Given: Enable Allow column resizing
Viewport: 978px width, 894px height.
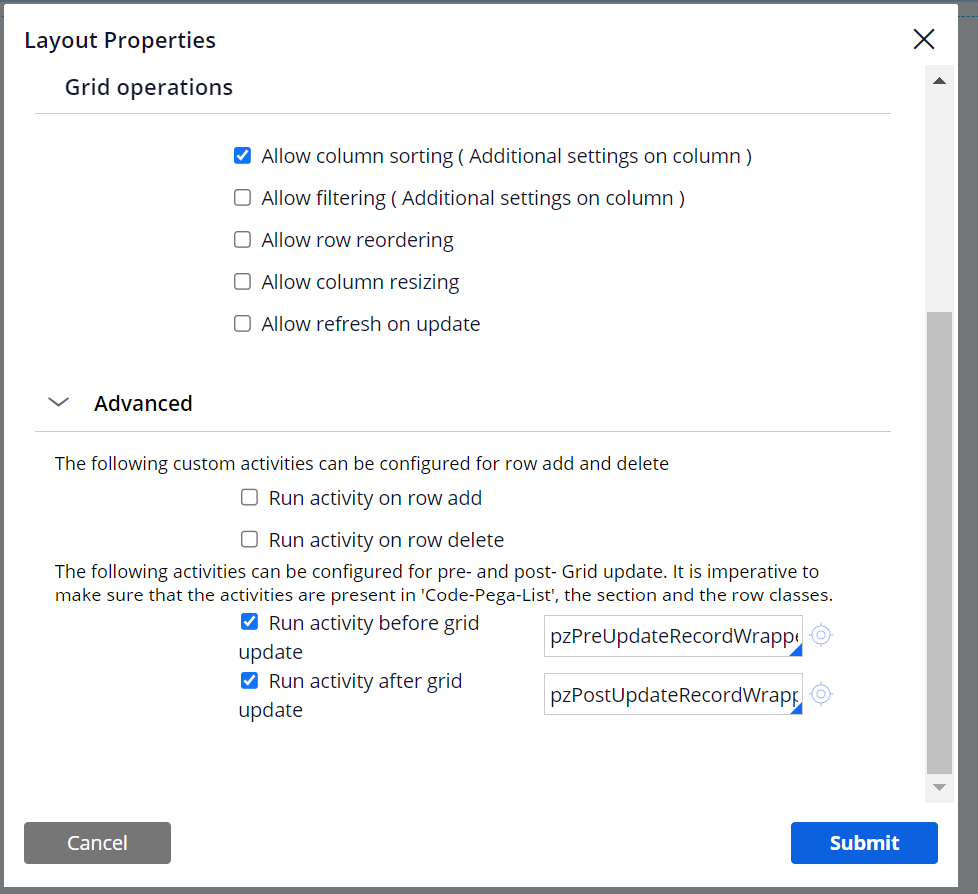Looking at the screenshot, I should [x=242, y=281].
